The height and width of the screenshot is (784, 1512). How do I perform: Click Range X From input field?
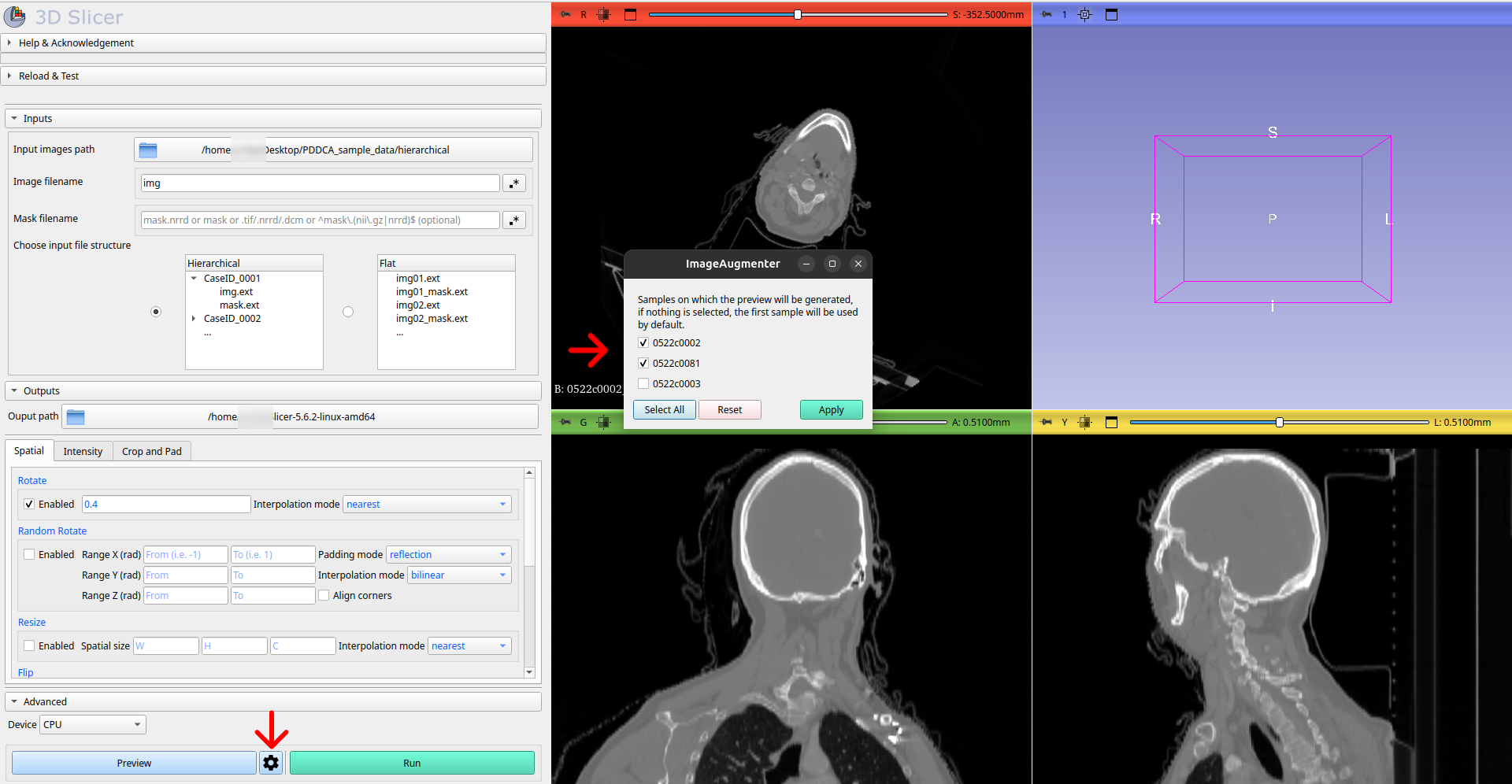(186, 555)
